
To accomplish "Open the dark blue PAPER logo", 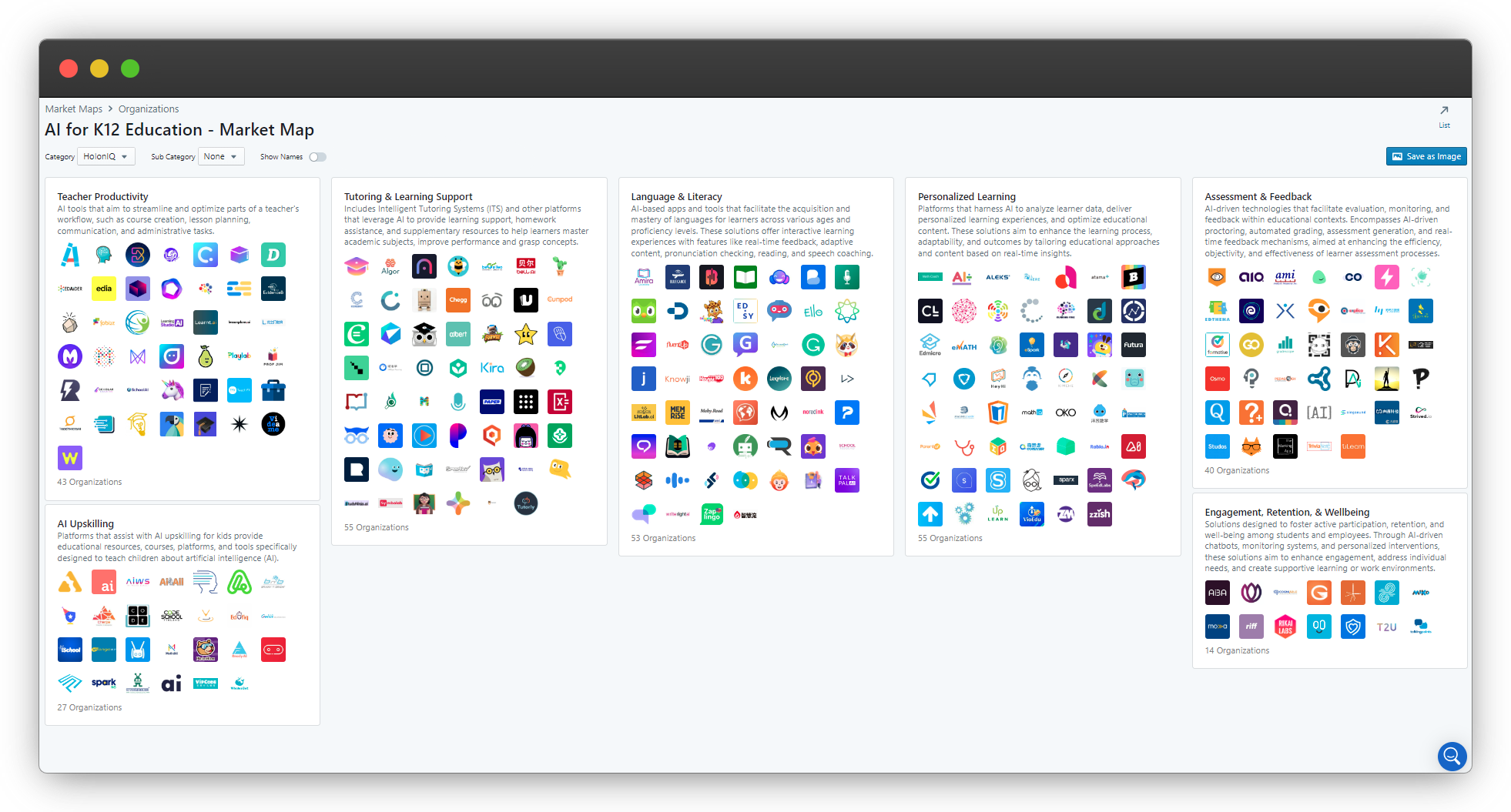I will 492,402.
